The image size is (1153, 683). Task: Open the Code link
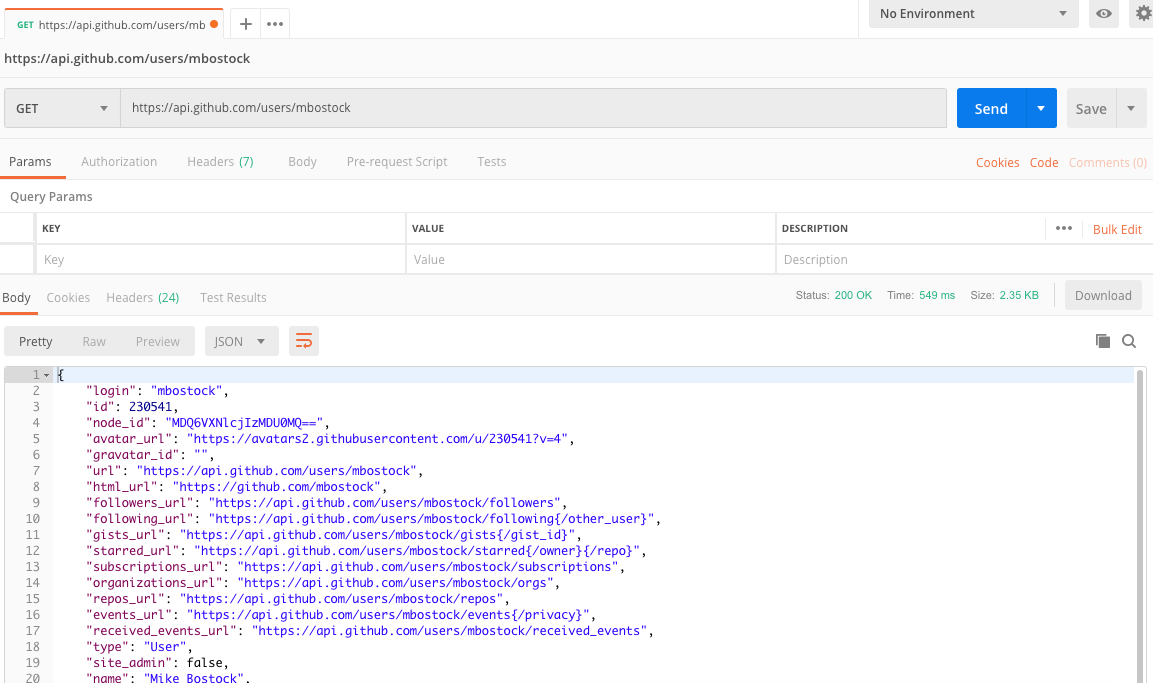[1043, 162]
